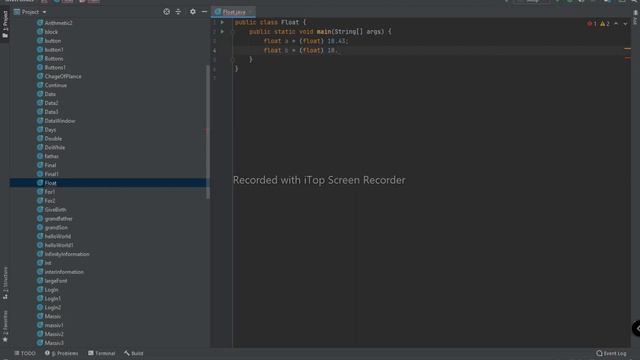Viewport: 640px width, 360px height.
Task: Click the locate-in-tree target icon
Action: click(167, 12)
